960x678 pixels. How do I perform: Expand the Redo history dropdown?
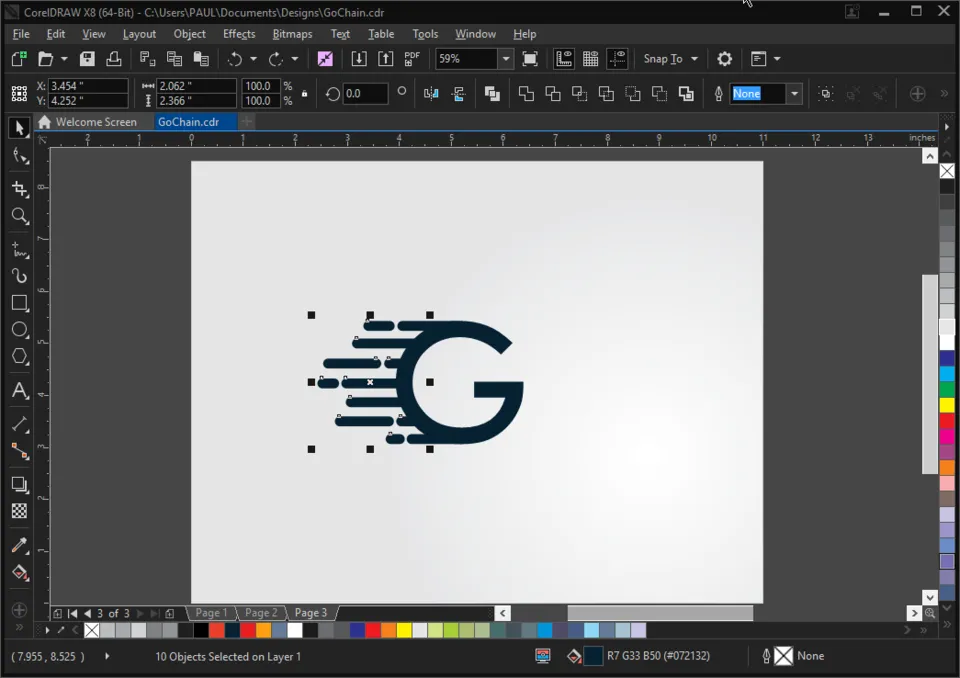pyautogui.click(x=294, y=59)
